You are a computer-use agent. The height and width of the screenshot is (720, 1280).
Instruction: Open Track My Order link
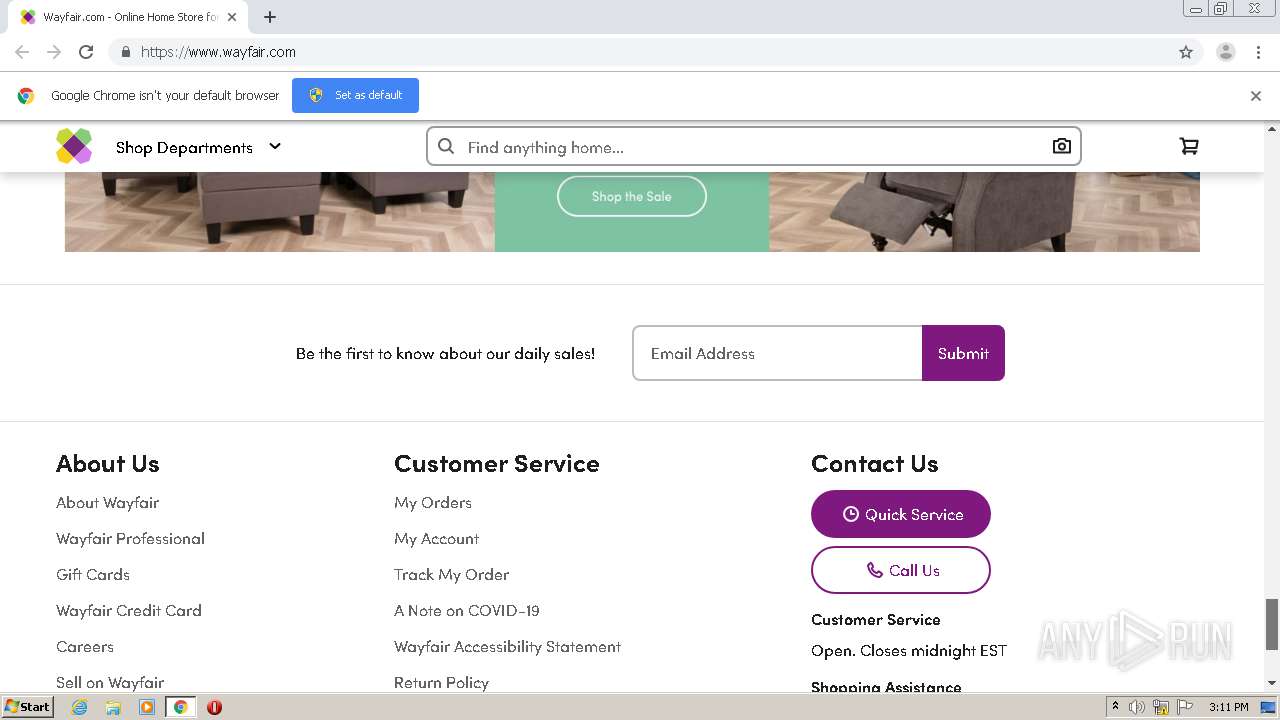tap(451, 574)
